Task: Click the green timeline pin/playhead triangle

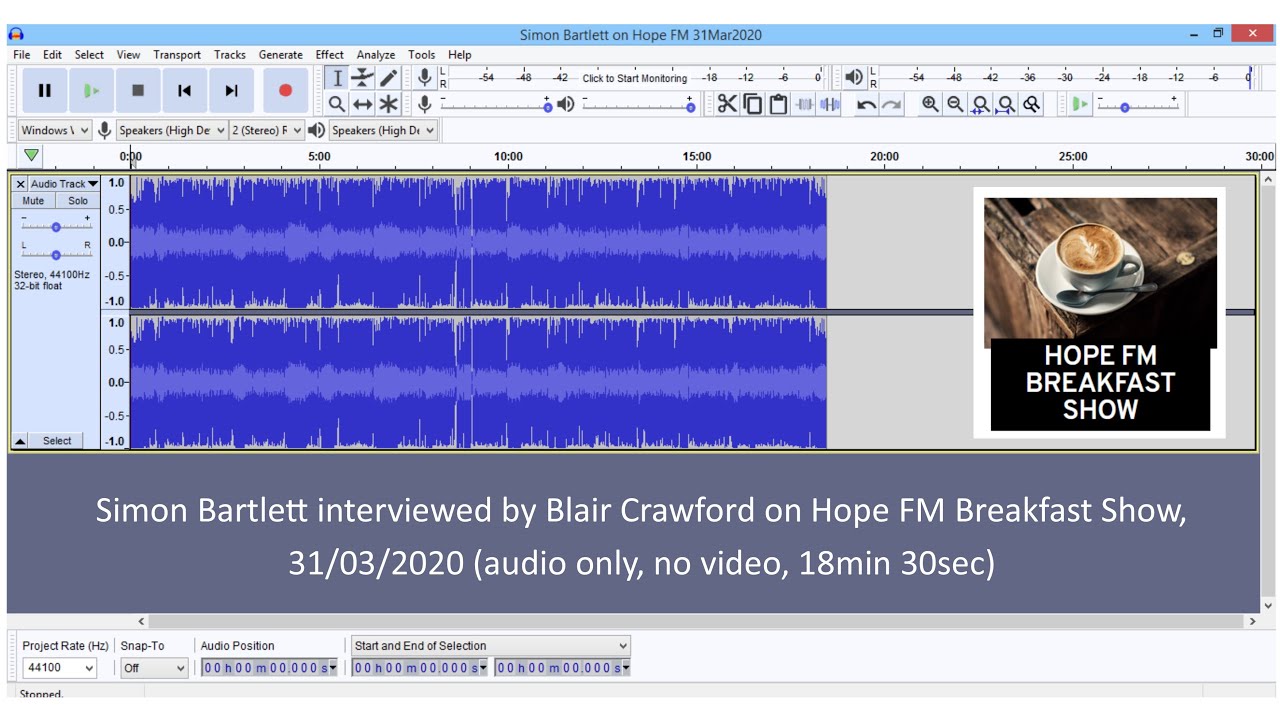Action: pos(31,155)
